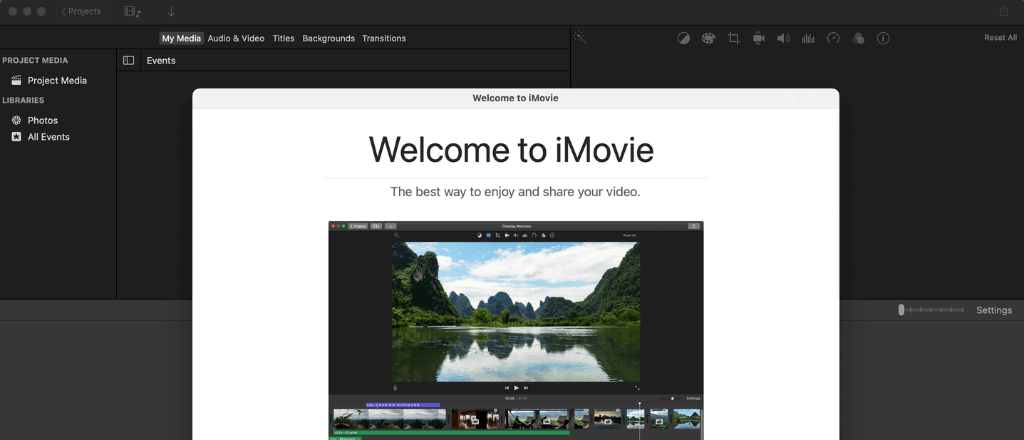The height and width of the screenshot is (440, 1024).
Task: Open the speed adjustment tool
Action: tap(833, 39)
